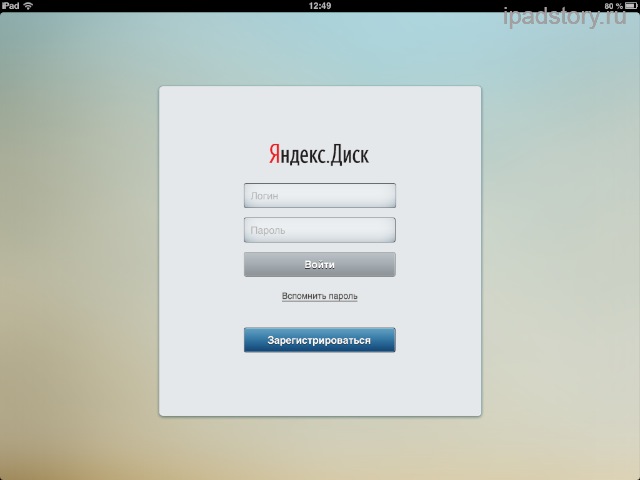Focus the Логин input field
Screen dimensions: 640x480
click(x=320, y=196)
